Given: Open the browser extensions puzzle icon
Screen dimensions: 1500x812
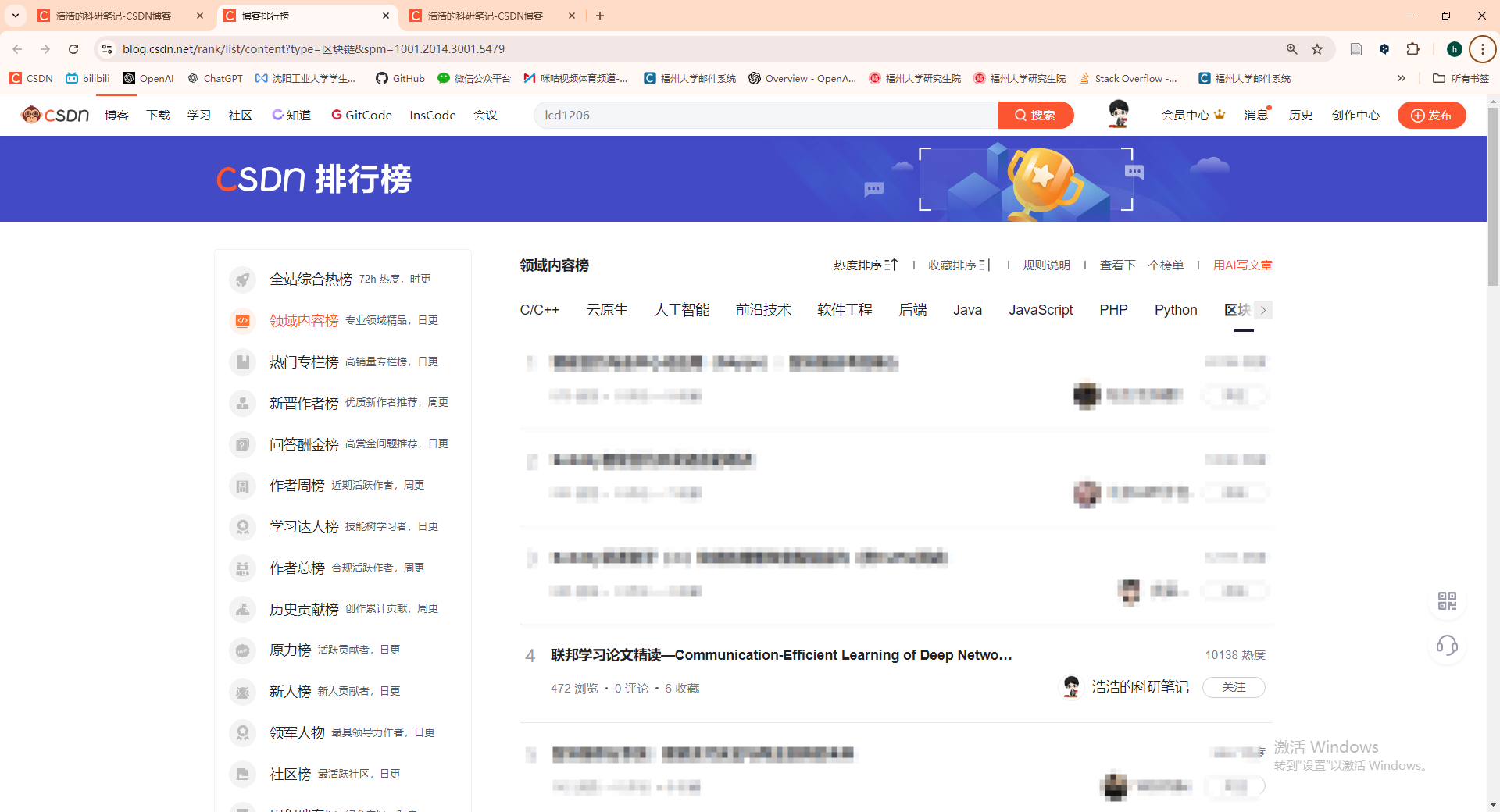Looking at the screenshot, I should click(x=1413, y=49).
